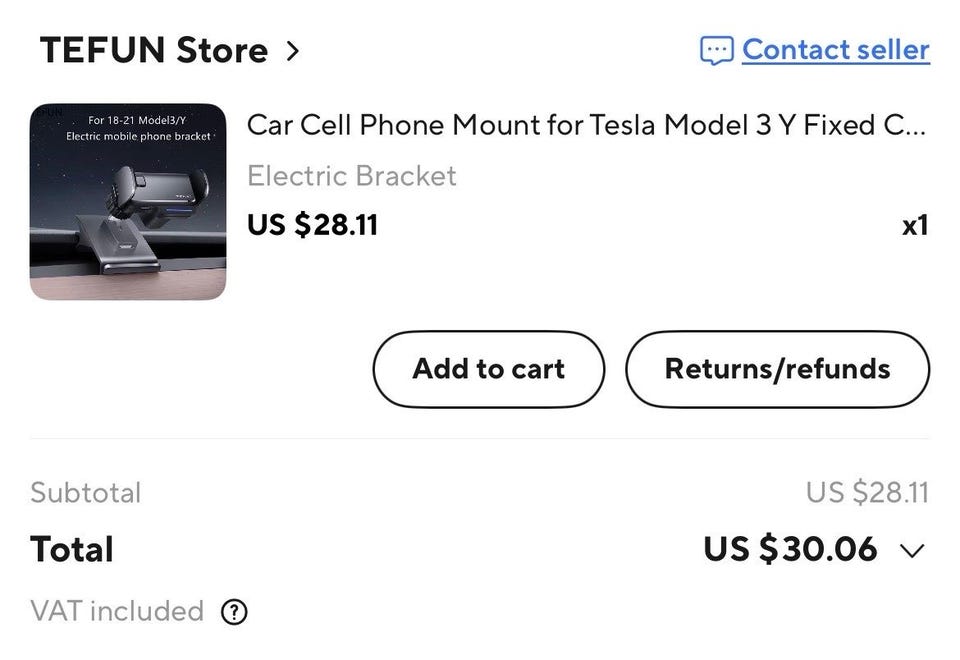Click the US $28.11 item price
Screen dimensions: 960x660
[x=312, y=224]
